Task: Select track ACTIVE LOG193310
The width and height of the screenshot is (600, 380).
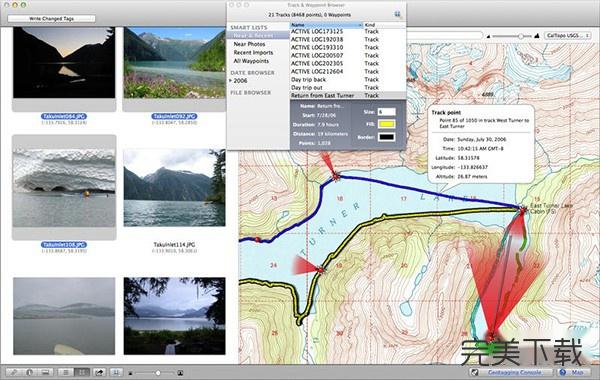Action: tap(347, 47)
